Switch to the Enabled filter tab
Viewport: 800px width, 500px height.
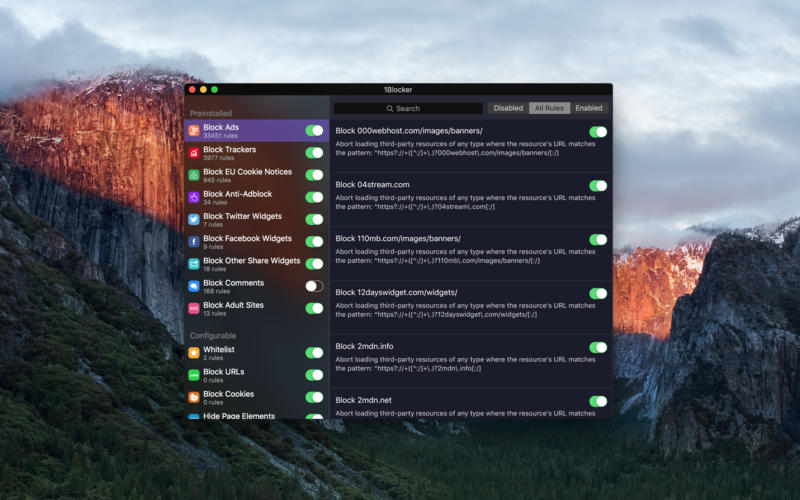coord(589,108)
